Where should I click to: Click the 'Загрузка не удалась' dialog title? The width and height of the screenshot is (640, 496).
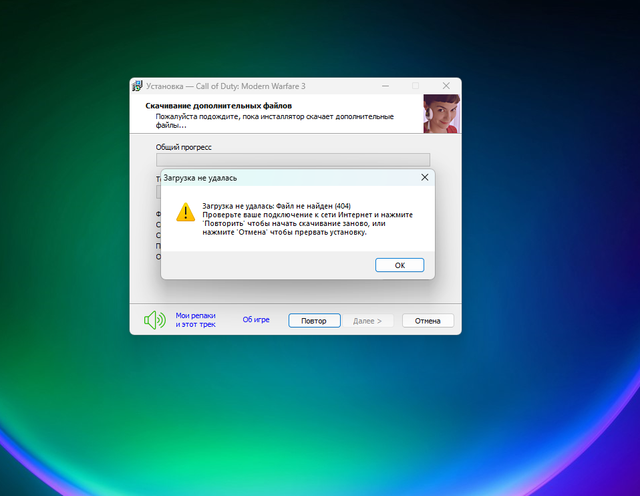[x=200, y=178]
